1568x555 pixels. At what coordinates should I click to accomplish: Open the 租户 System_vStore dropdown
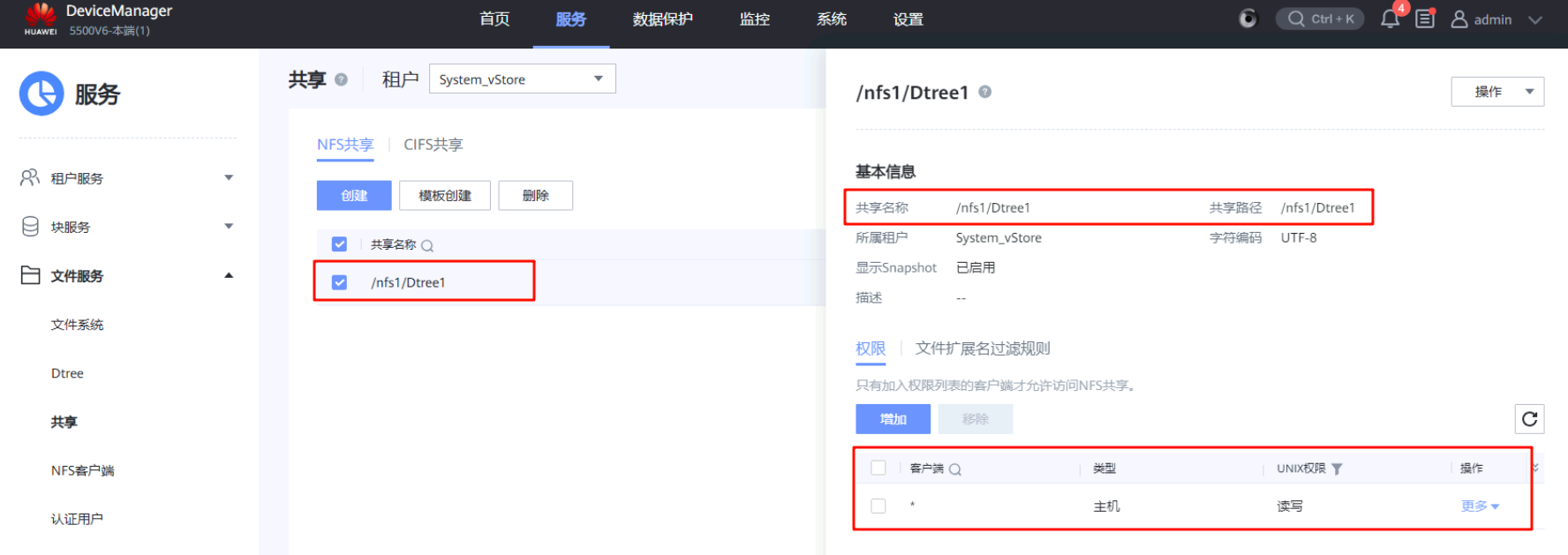(522, 79)
